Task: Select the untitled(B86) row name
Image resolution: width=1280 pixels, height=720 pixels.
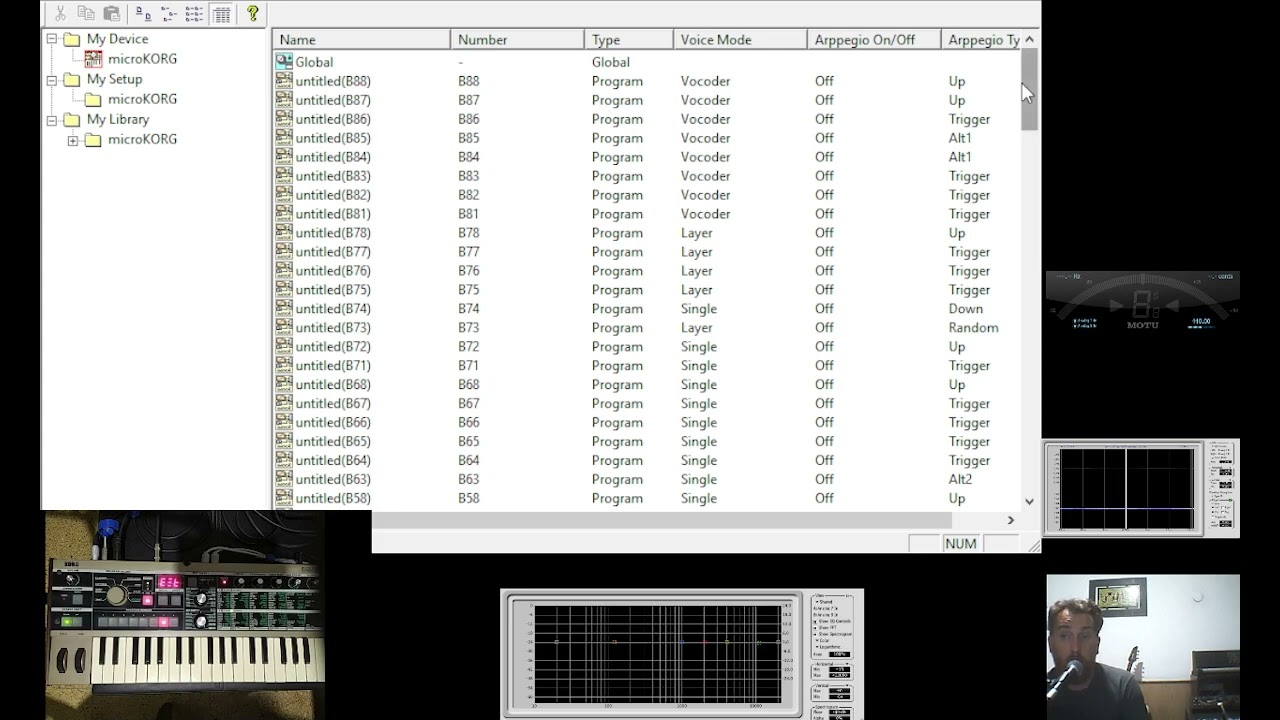Action: [333, 119]
